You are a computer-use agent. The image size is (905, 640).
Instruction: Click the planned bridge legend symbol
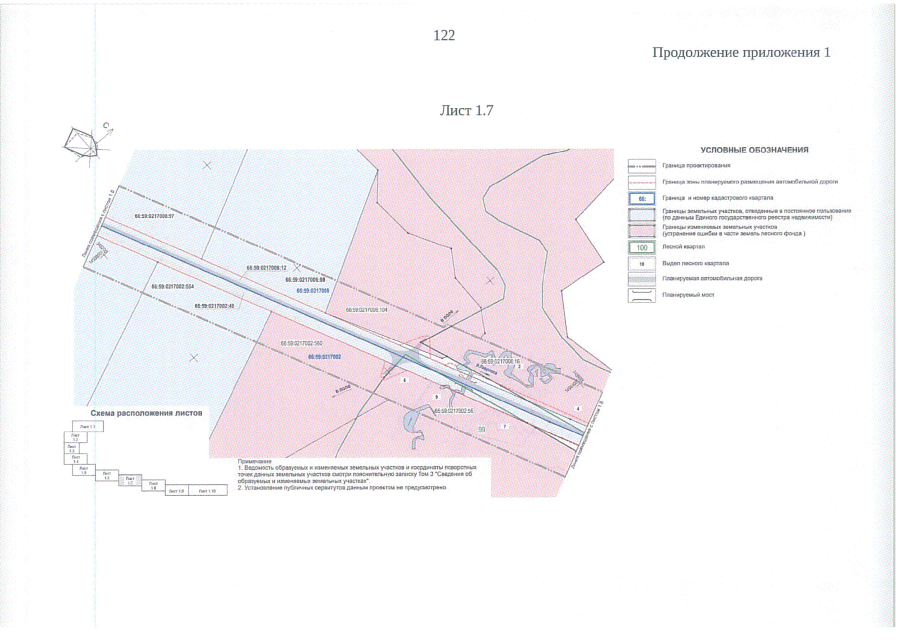(640, 296)
